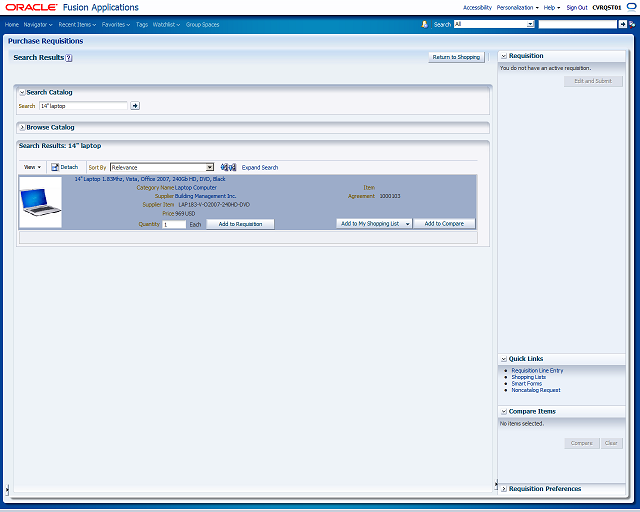The height and width of the screenshot is (512, 640).
Task: Open Group Spaces
Action: pos(202,24)
